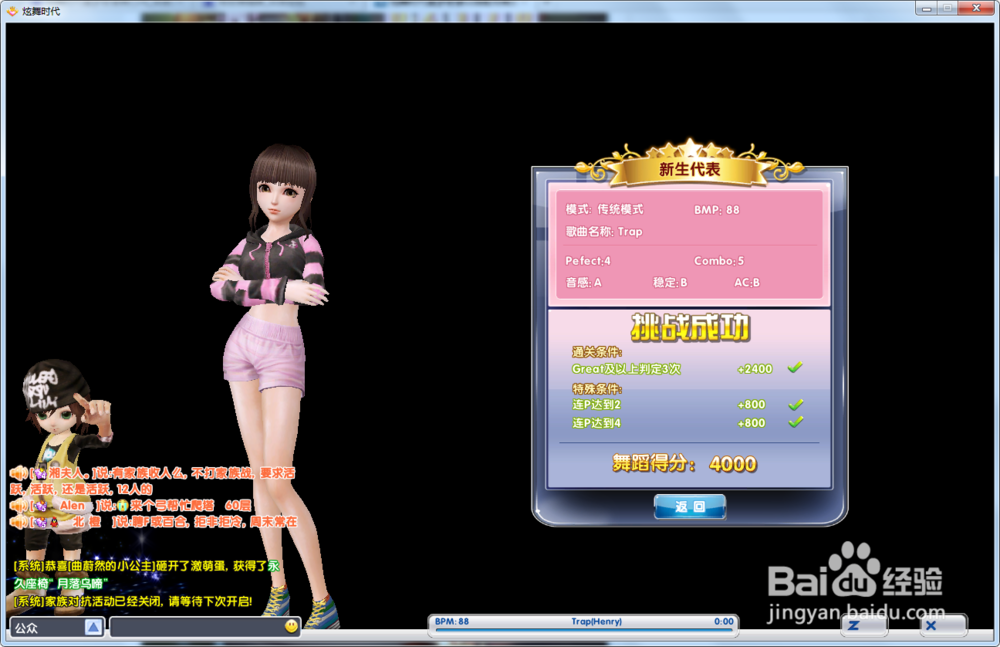Click the 歌曲名称: Trap label
The image size is (1000, 647).
pos(604,232)
